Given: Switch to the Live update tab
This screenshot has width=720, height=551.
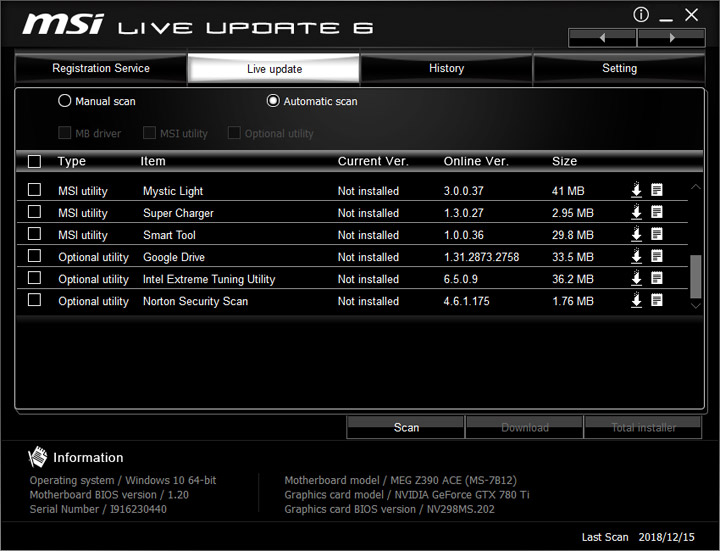Looking at the screenshot, I should point(274,69).
